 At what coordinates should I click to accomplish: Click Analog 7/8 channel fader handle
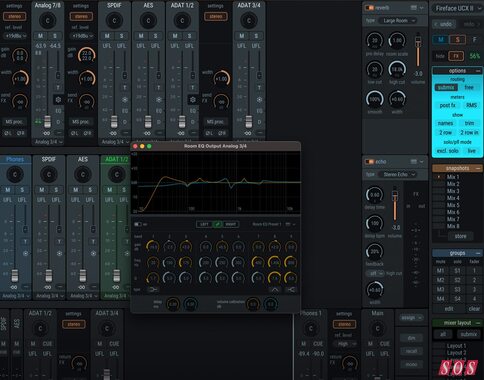[48, 122]
